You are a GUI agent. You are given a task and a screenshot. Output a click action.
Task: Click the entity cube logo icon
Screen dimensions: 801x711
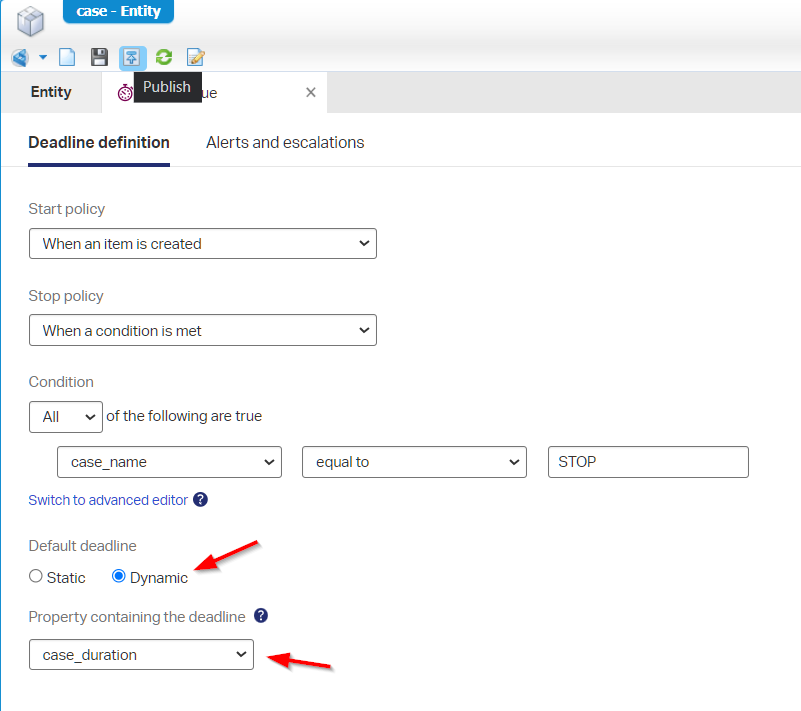click(x=31, y=20)
